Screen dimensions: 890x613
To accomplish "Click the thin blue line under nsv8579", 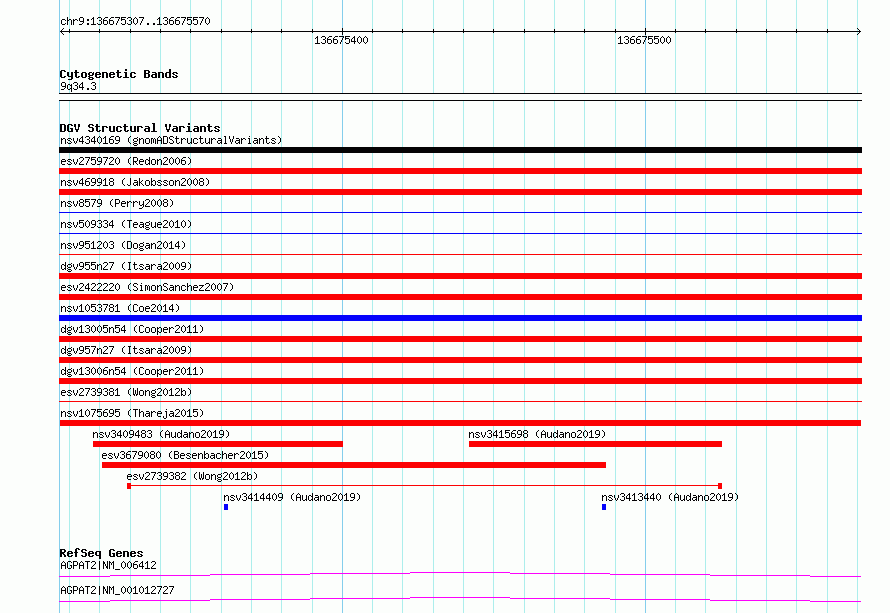I will pos(460,213).
